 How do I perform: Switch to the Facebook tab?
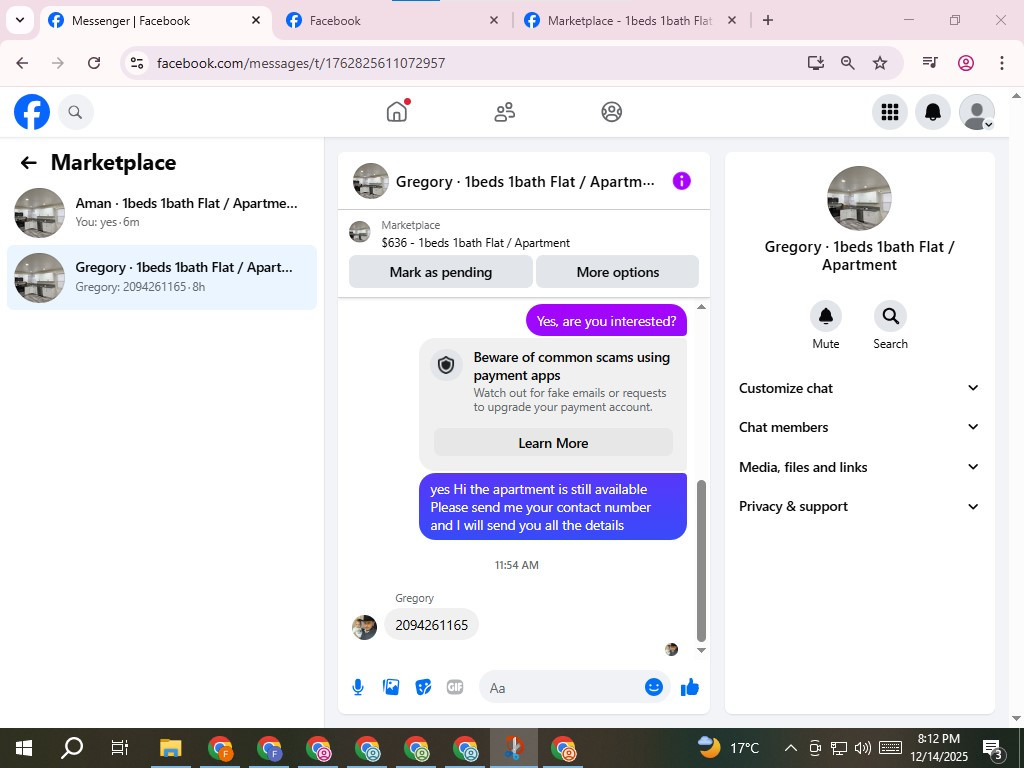pyautogui.click(x=392, y=20)
